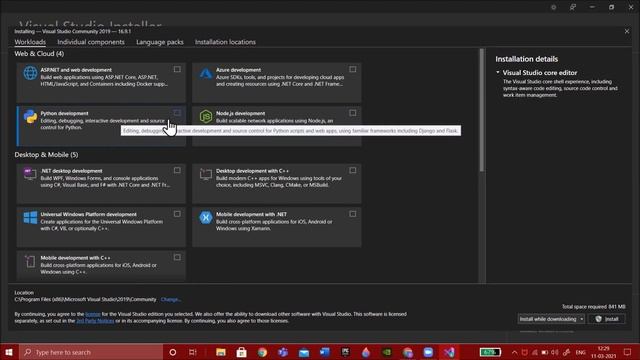640x360 pixels.
Task: Check .NET desktop development workload
Action: pyautogui.click(x=177, y=170)
